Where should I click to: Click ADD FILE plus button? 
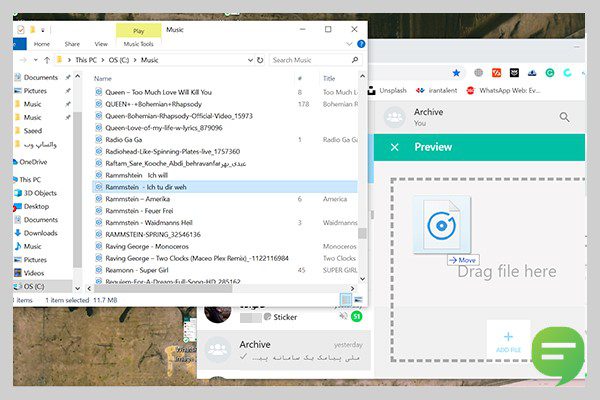508,341
